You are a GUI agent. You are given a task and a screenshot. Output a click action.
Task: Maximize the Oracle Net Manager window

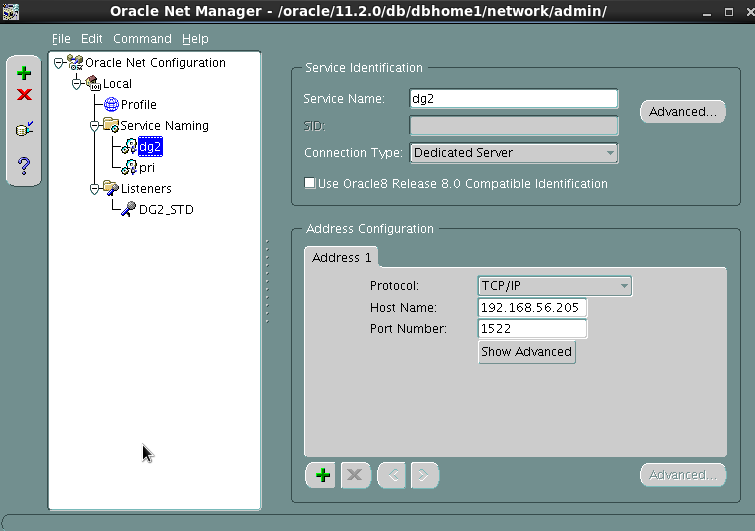729,12
